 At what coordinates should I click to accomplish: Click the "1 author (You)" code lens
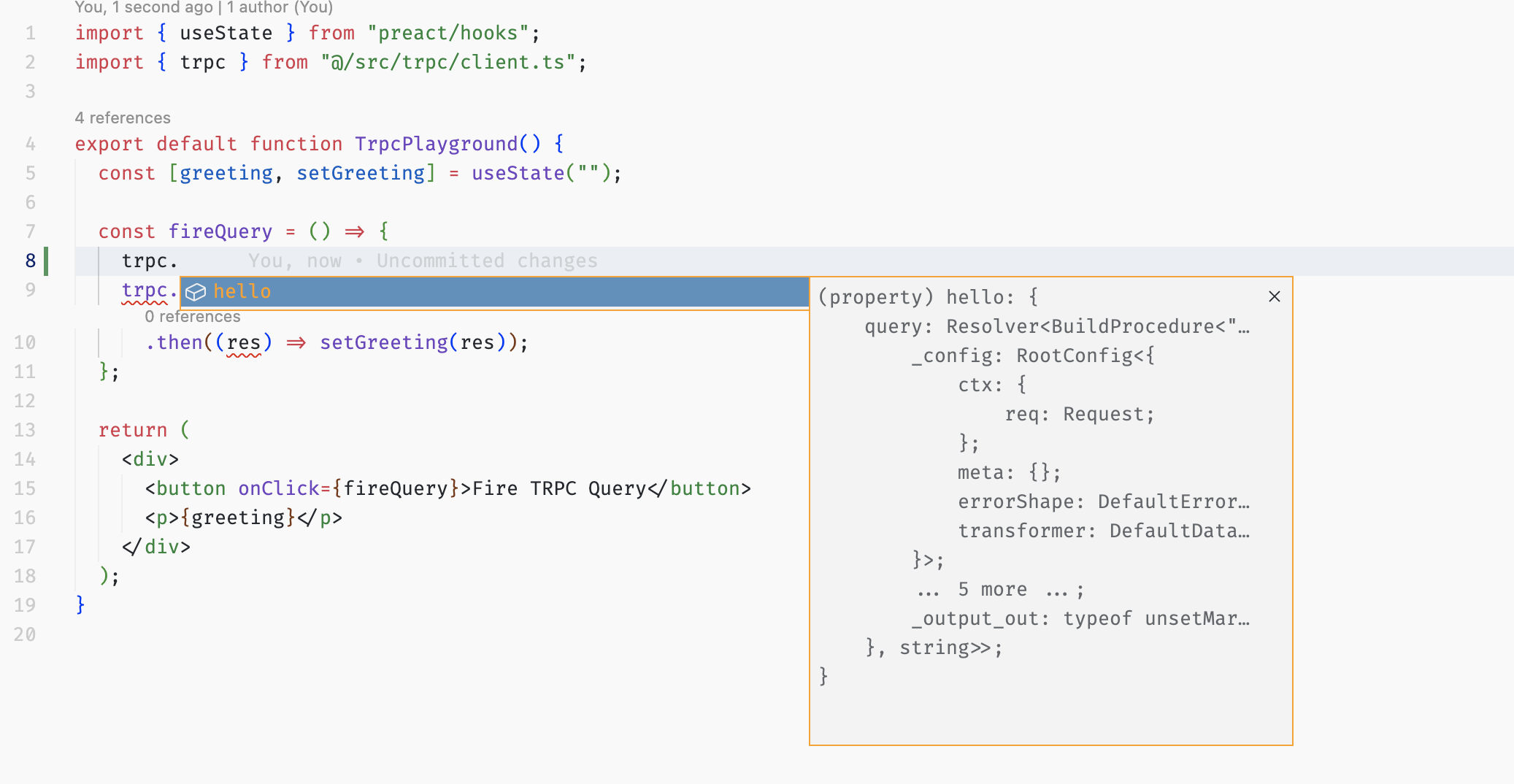(280, 8)
